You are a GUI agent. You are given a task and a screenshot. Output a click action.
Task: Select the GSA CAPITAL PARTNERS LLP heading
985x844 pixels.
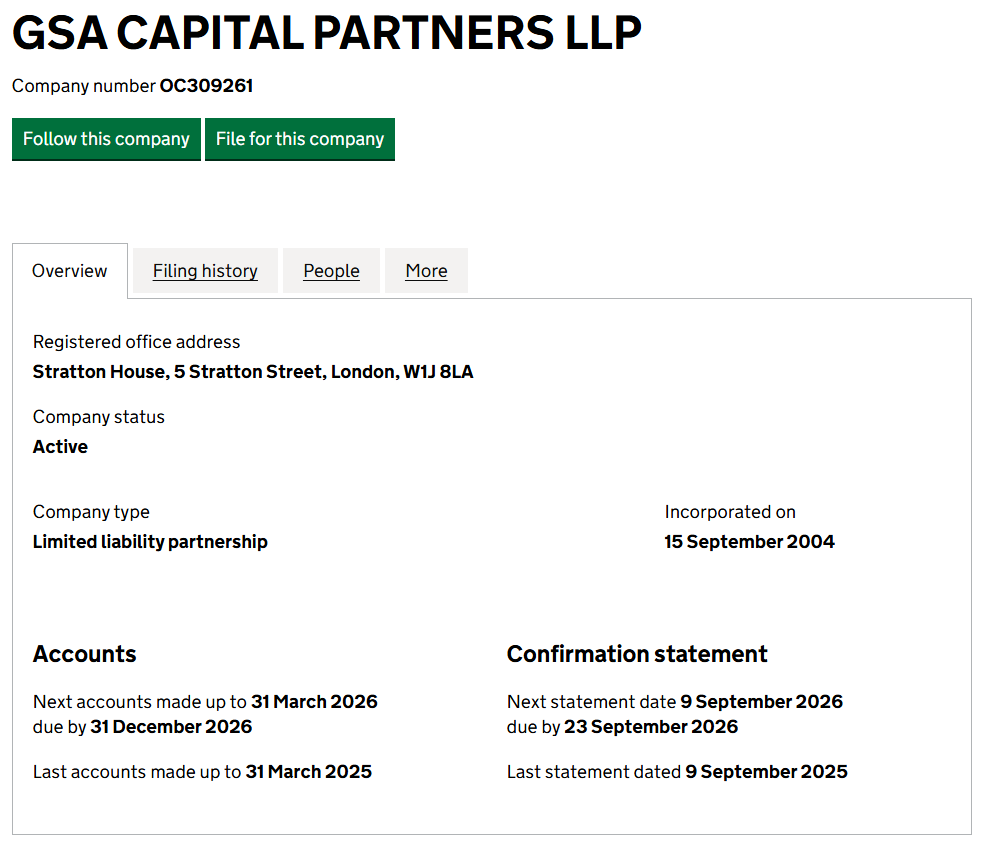coord(326,33)
